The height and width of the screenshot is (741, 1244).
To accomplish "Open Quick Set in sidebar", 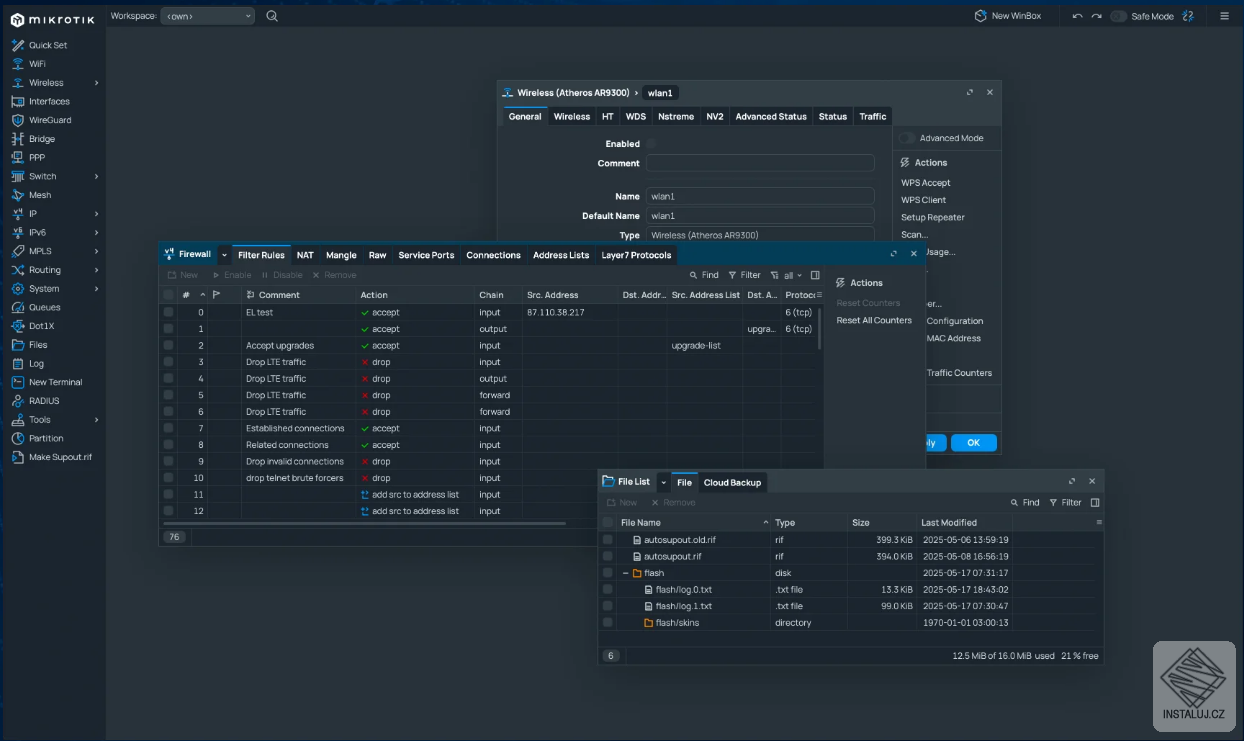I will (x=48, y=45).
